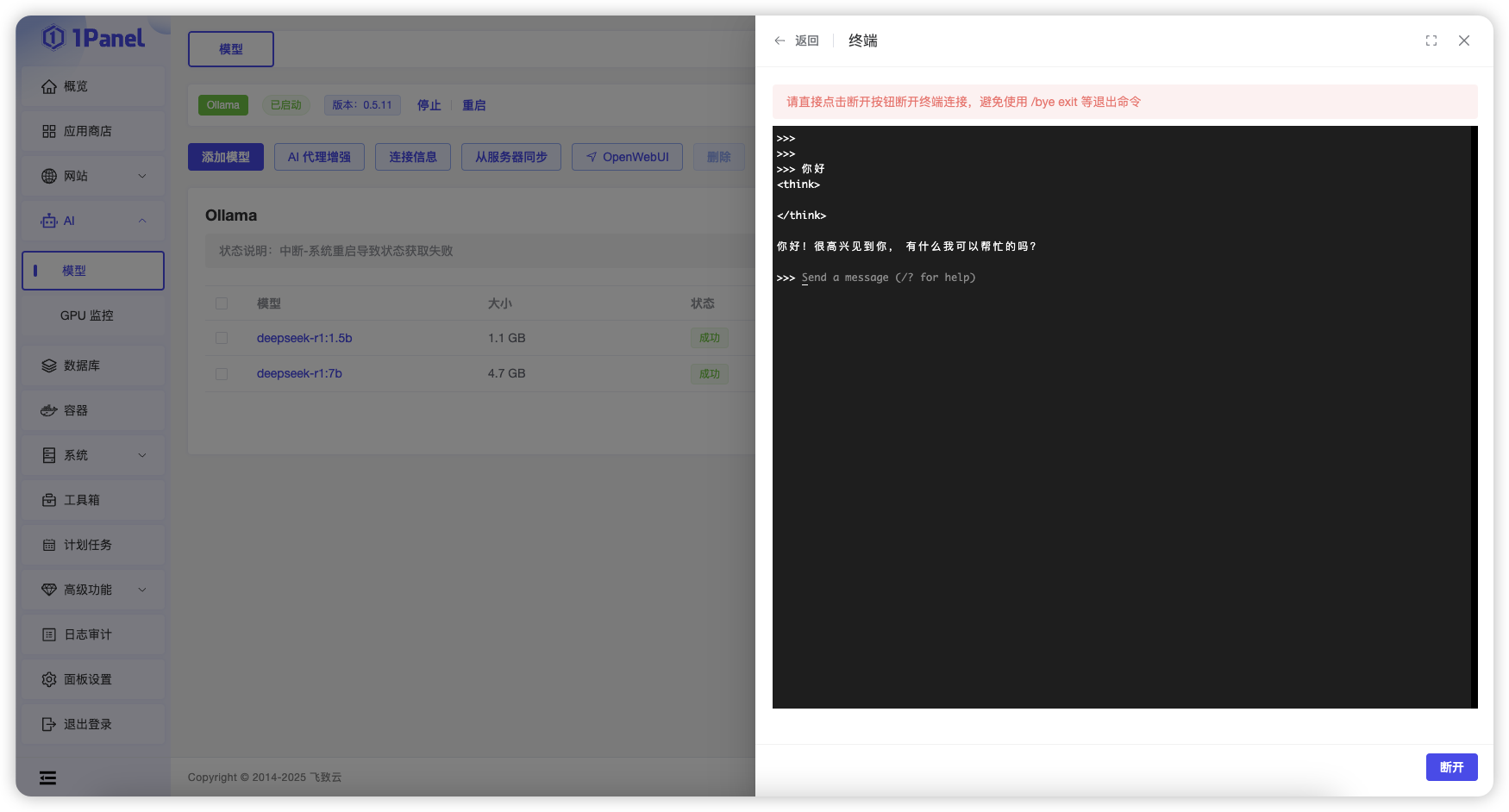Open the 工具箱 toolbox icon
This screenshot has width=1509, height=812.
click(49, 500)
